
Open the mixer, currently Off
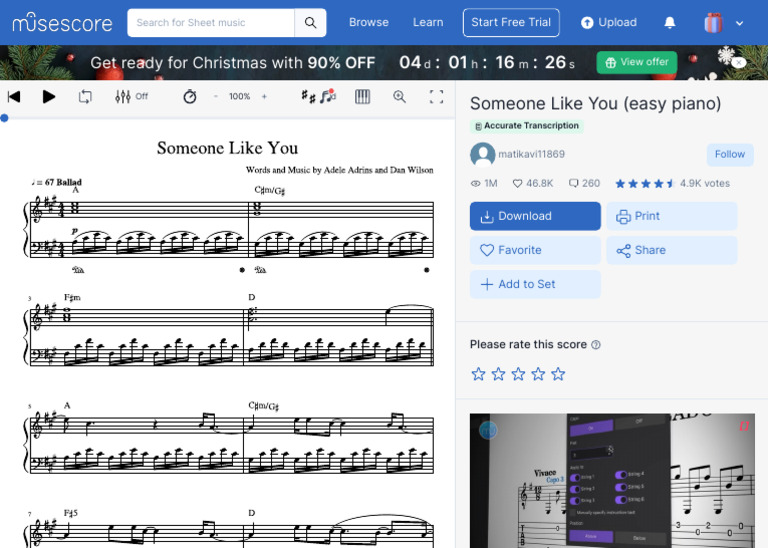[x=131, y=96]
